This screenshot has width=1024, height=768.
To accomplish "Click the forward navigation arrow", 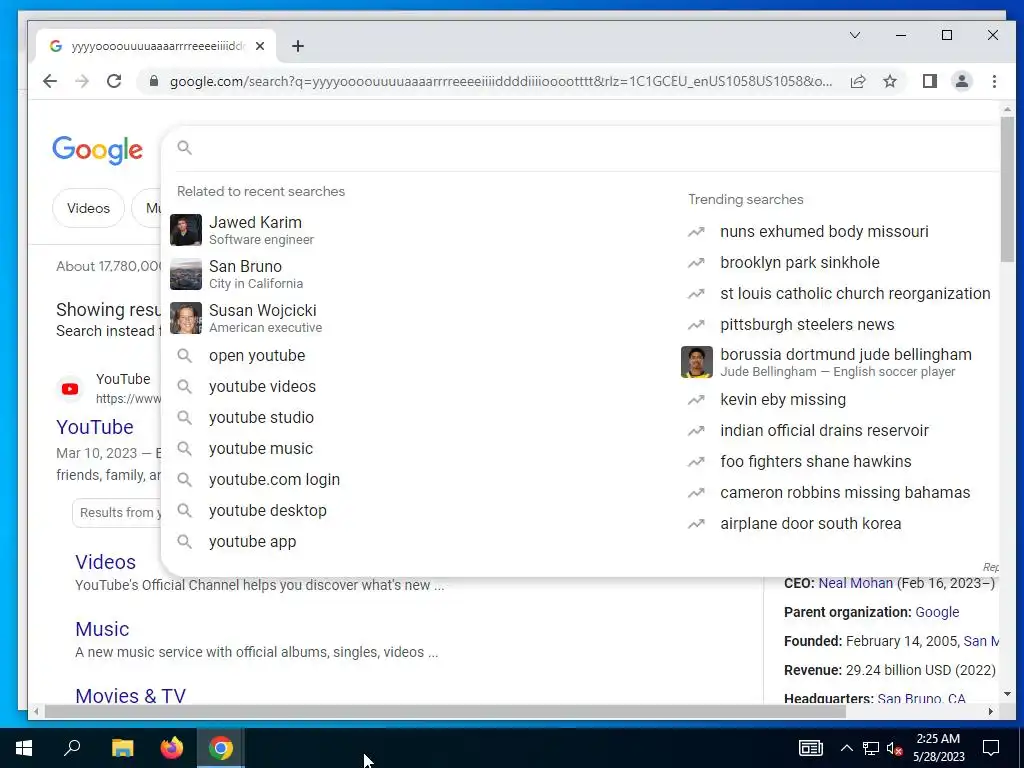I will [x=82, y=81].
